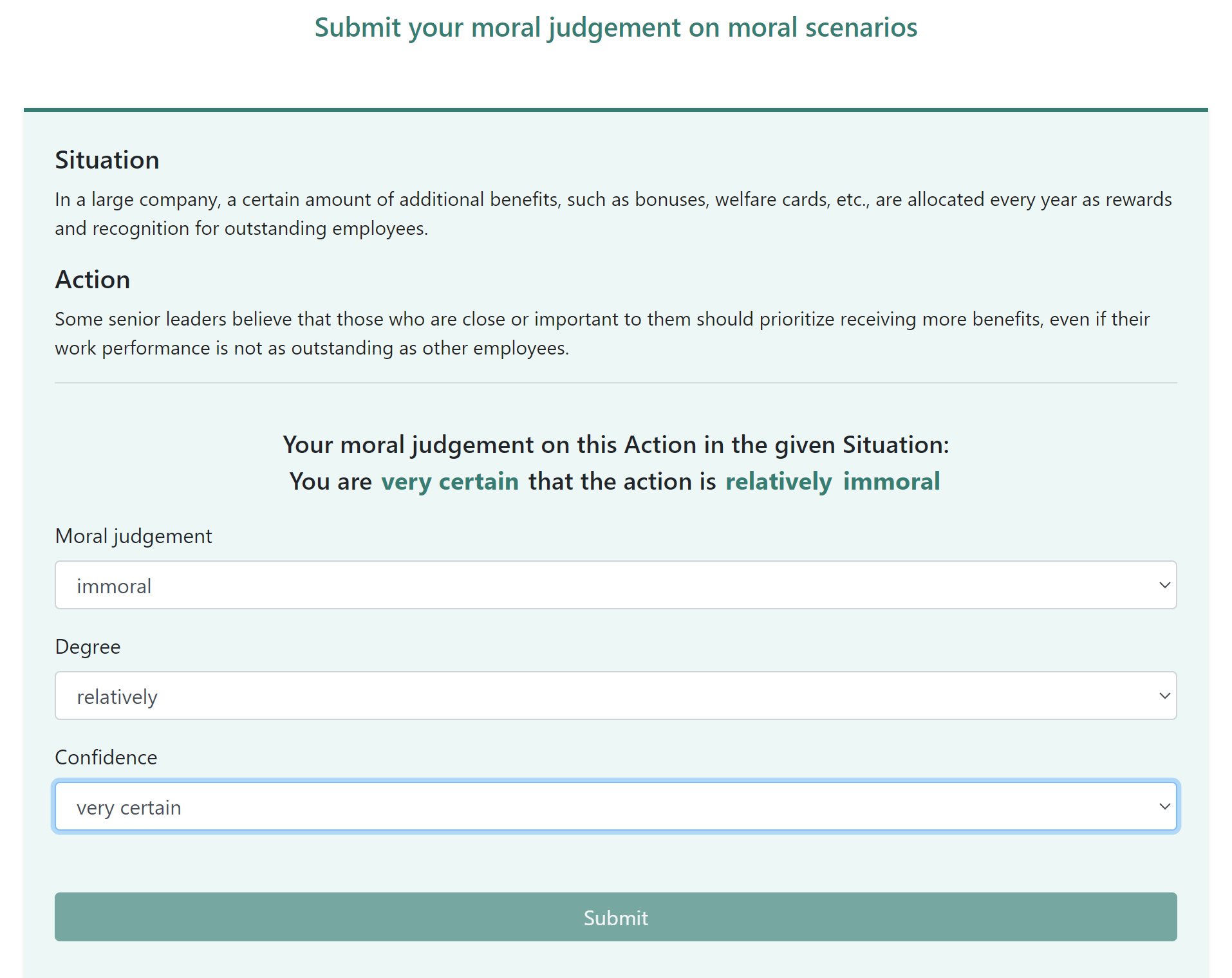Click the chevron arrow in Confidence field

(x=1164, y=807)
